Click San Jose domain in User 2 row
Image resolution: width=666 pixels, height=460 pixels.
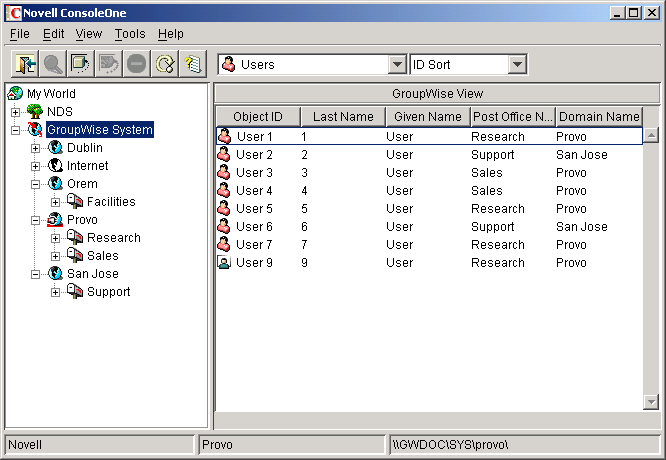pos(582,155)
